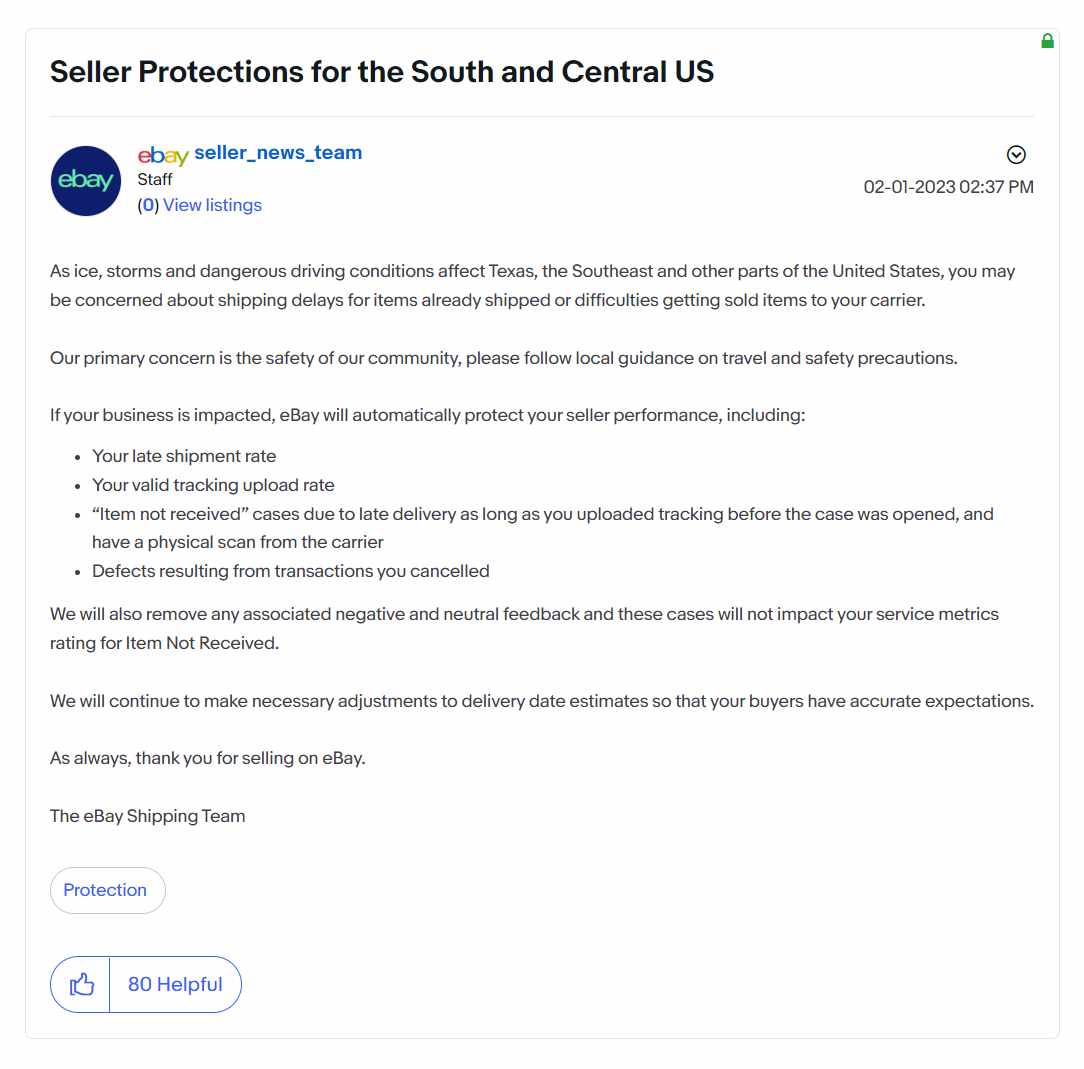
Task: Click the 'Our primary concern' paragraph
Action: 503,358
